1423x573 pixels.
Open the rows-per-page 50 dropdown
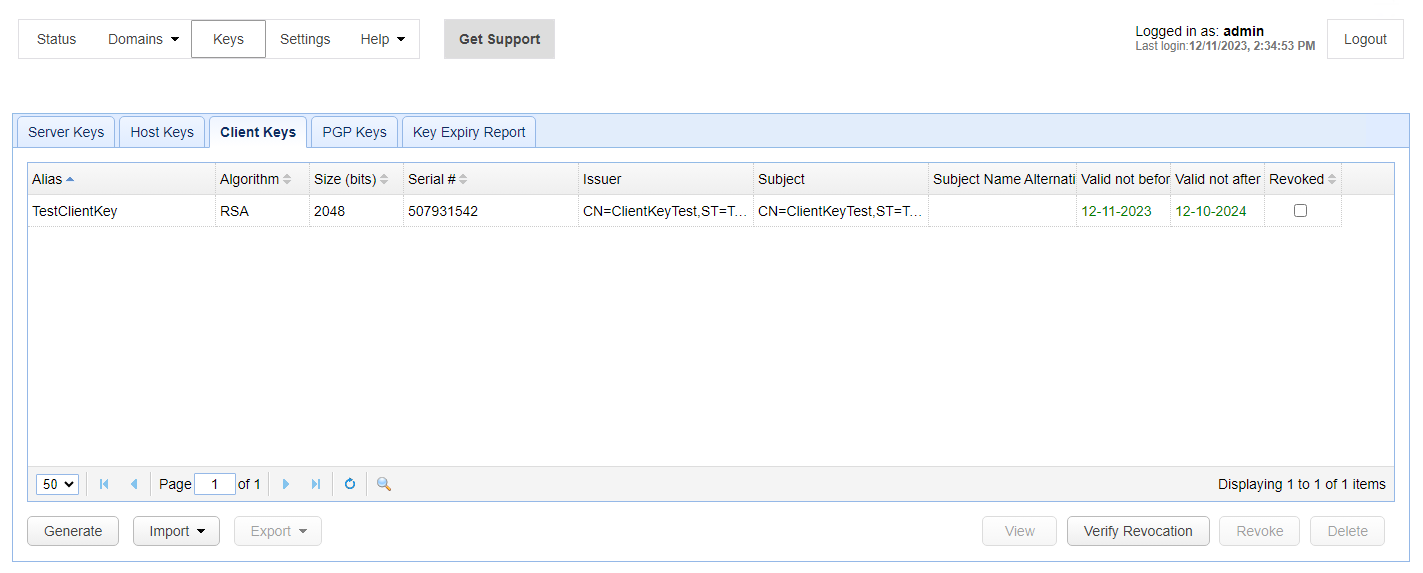click(x=57, y=484)
